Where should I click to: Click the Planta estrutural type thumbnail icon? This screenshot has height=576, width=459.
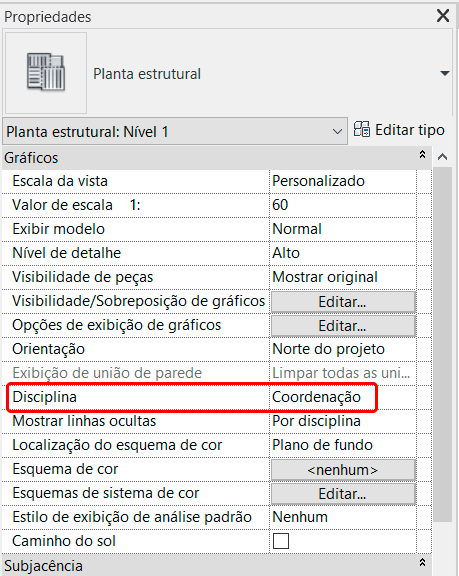coord(46,72)
